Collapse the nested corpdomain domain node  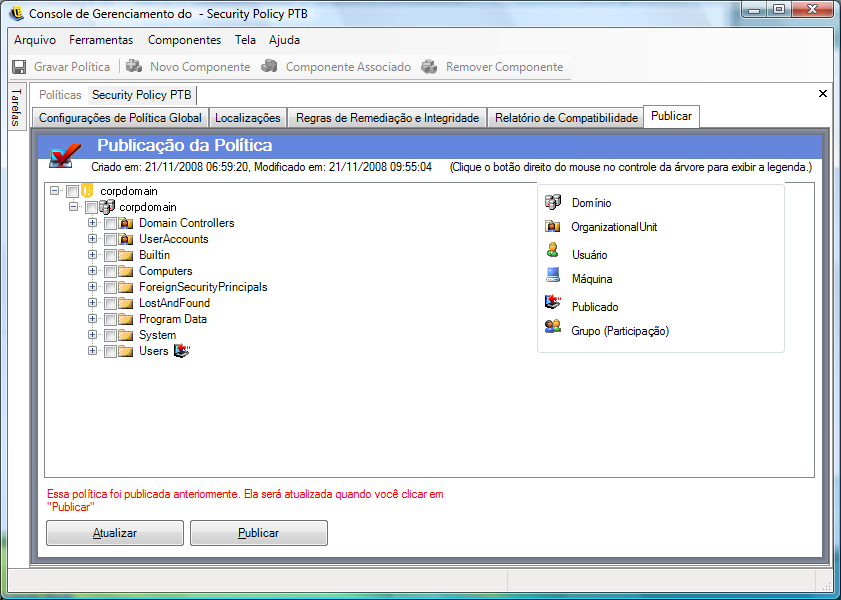[73, 206]
